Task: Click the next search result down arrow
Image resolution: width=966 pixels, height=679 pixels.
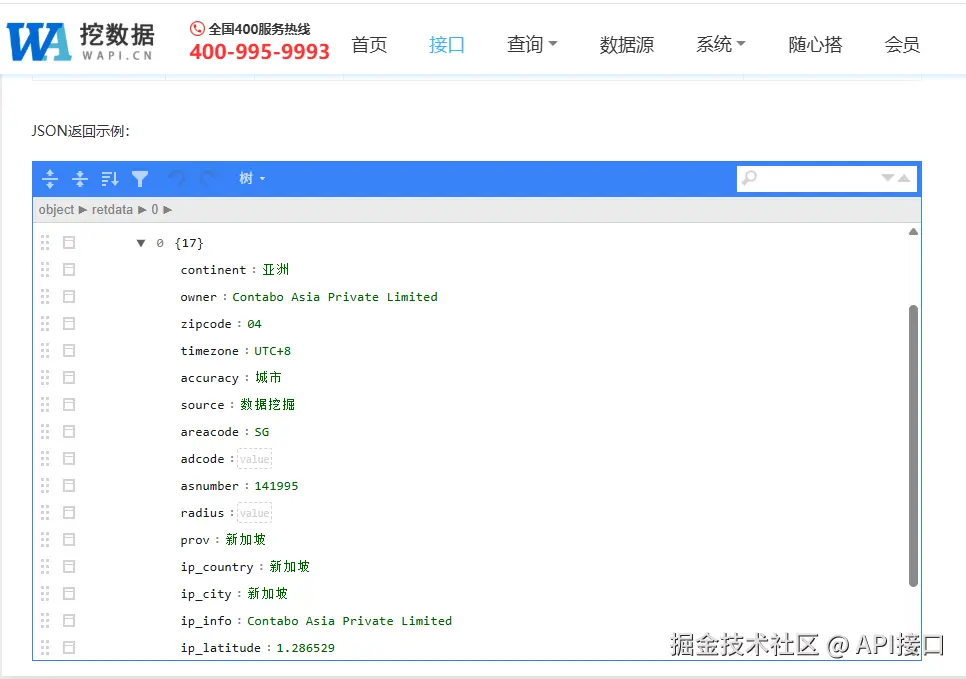Action: coord(888,178)
